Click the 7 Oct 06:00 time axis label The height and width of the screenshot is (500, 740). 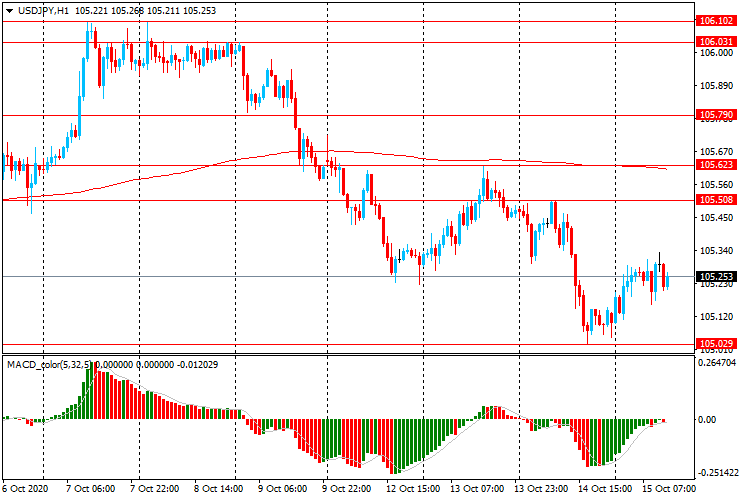coord(91,488)
